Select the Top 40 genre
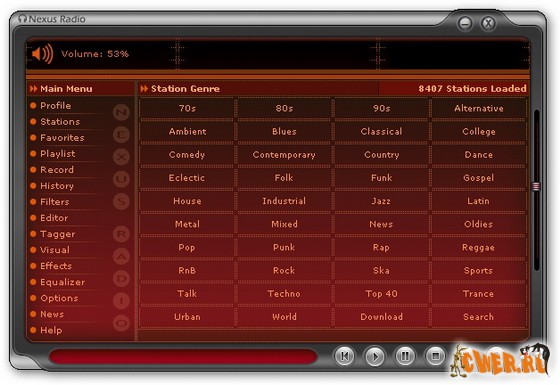Image resolution: width=560 pixels, height=385 pixels. click(381, 294)
